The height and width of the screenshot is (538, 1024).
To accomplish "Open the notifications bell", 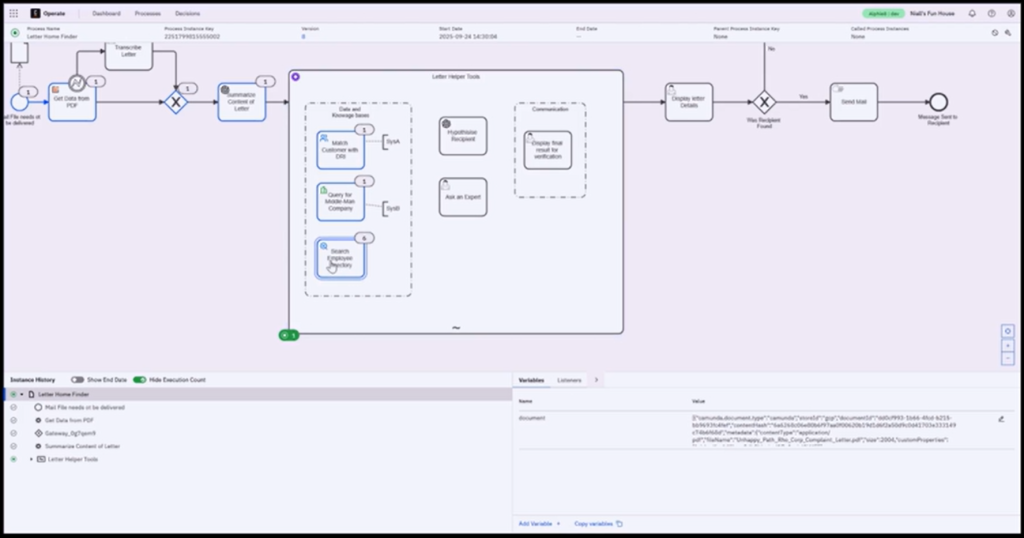I will [972, 13].
